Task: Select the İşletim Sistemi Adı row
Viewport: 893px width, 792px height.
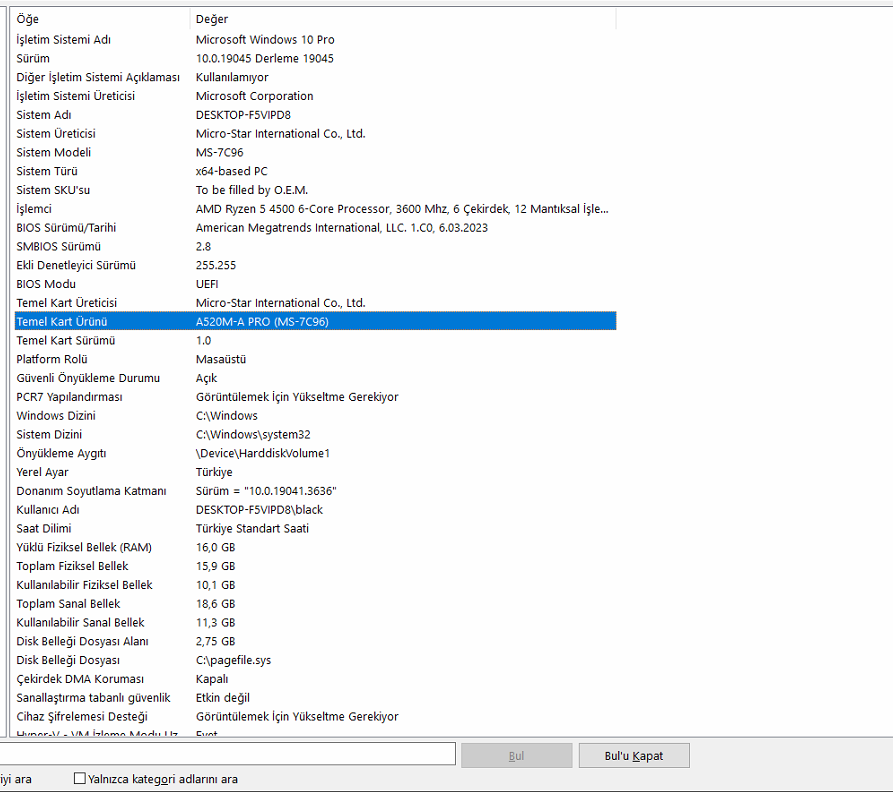Action: tap(316, 39)
